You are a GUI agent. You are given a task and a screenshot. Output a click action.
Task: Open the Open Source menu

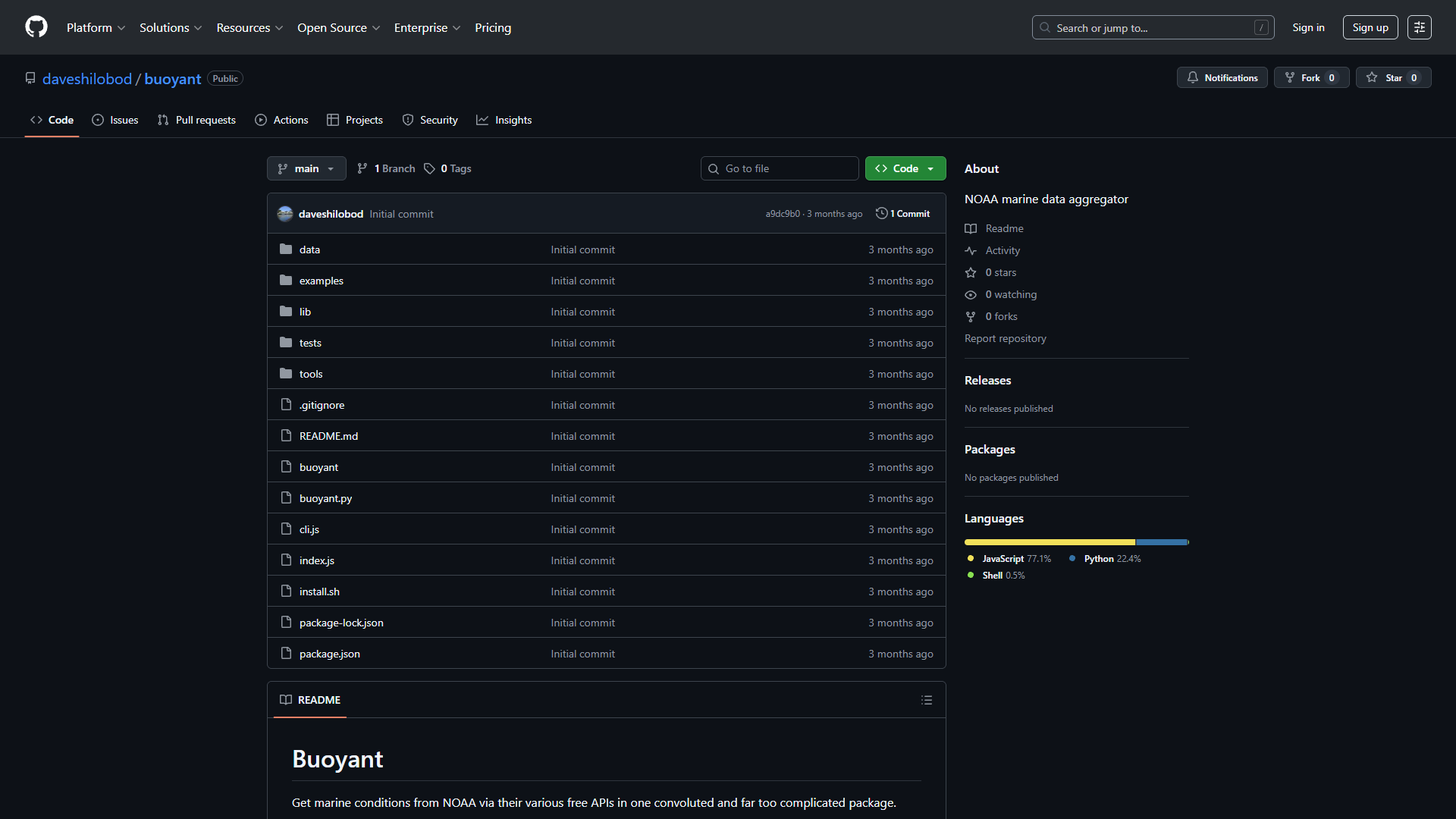(x=338, y=27)
